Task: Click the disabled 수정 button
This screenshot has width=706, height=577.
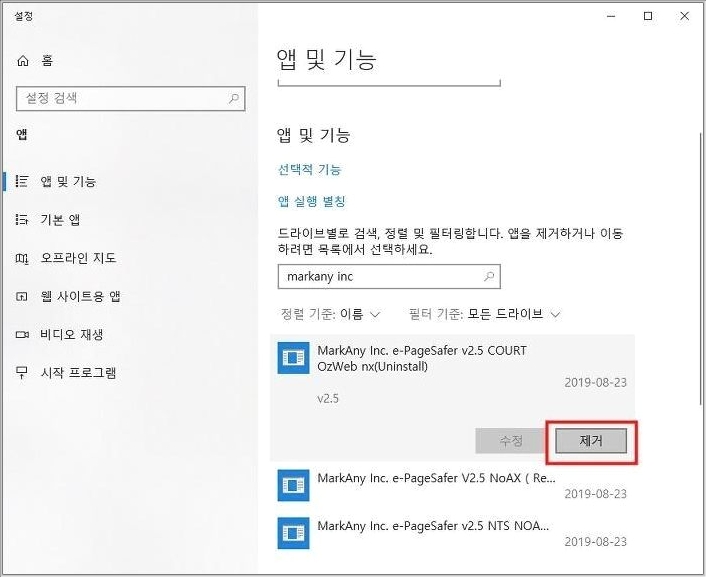Action: tap(511, 441)
